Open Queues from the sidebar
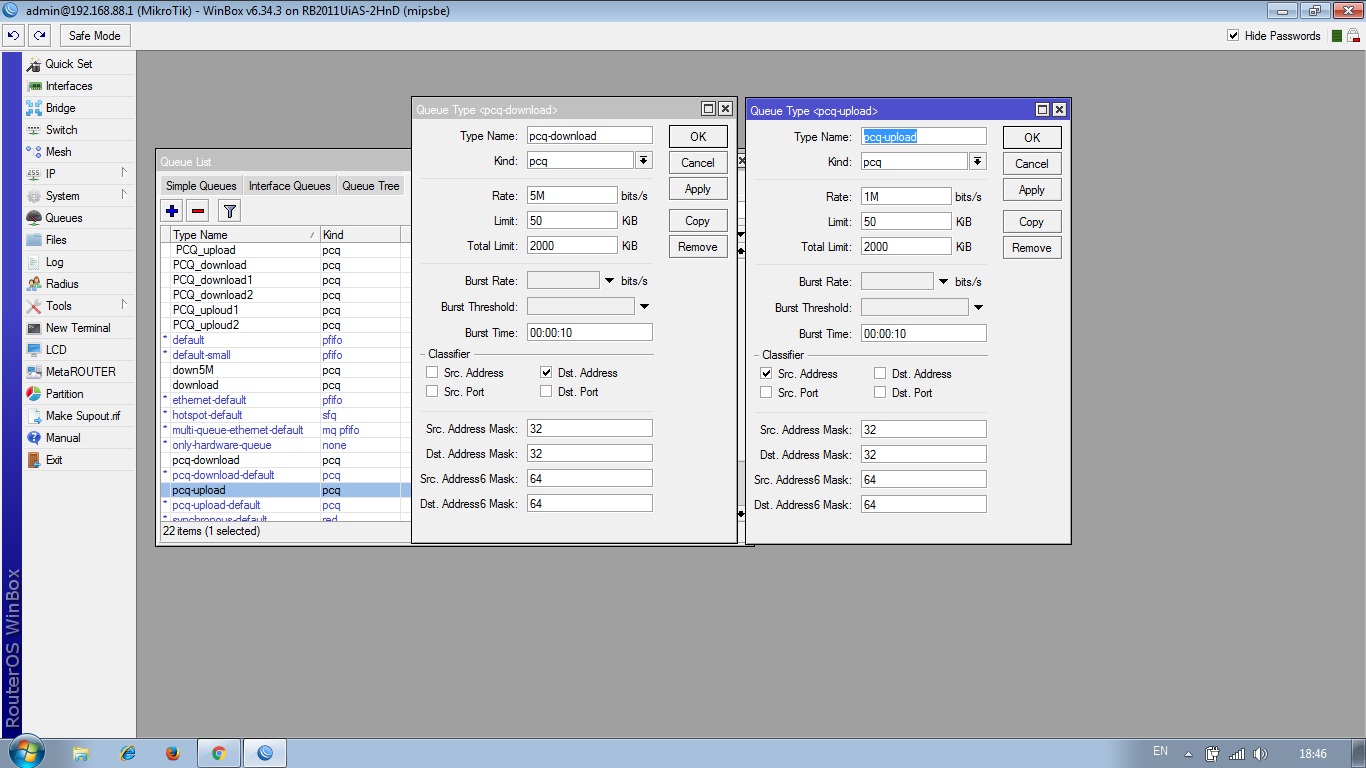Screen dimensions: 1366x768 64,218
